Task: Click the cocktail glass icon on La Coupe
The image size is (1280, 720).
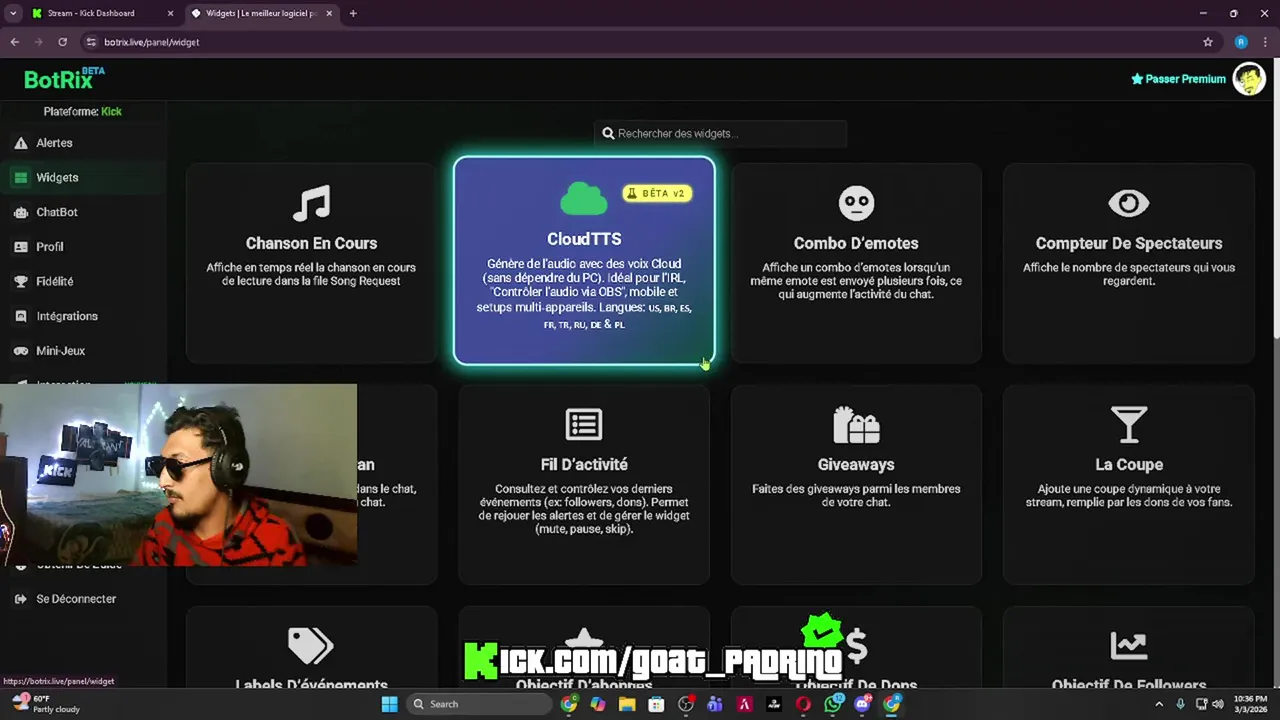Action: [1128, 424]
